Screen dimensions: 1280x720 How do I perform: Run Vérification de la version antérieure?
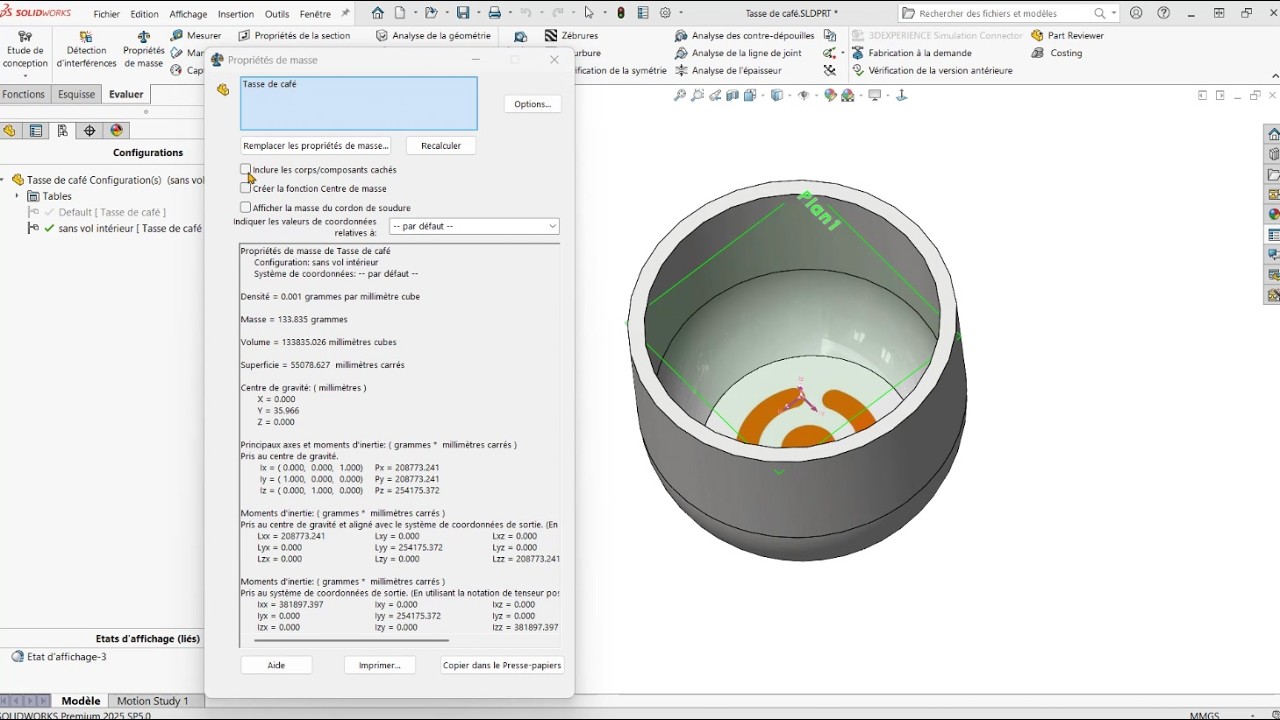(932, 71)
